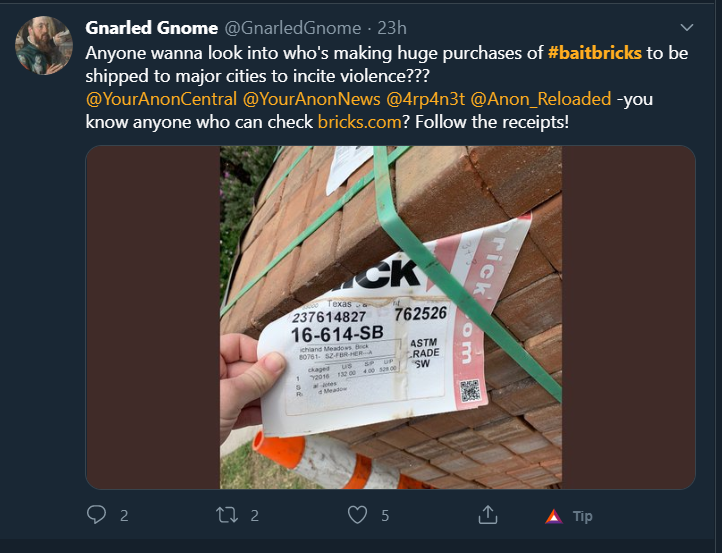Open Gnarled Gnome's profile avatar
Image resolution: width=722 pixels, height=553 pixels.
coord(44,45)
